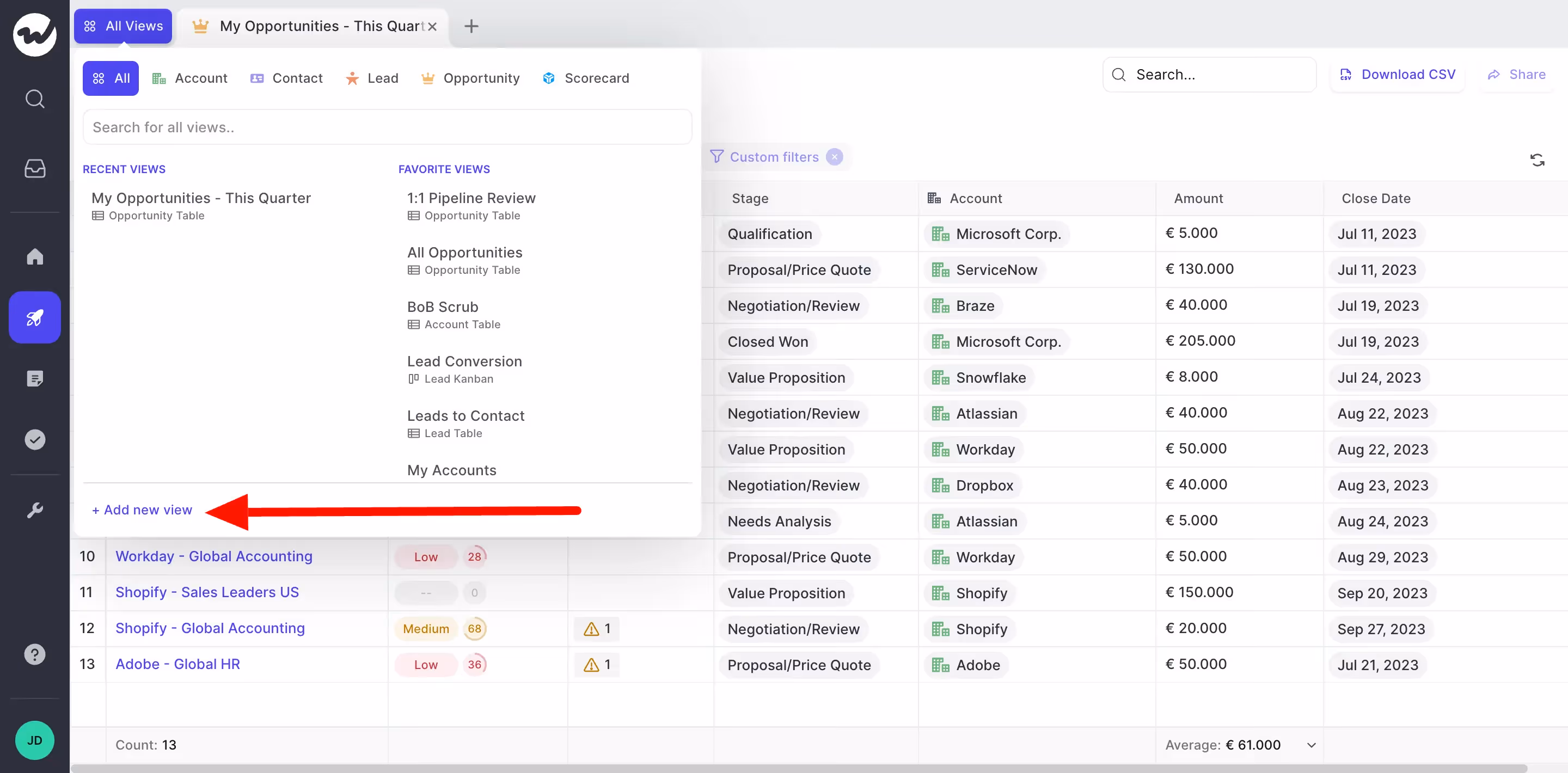Go to Home using the sidebar icon
Screen dimensions: 1568x773
click(x=35, y=257)
